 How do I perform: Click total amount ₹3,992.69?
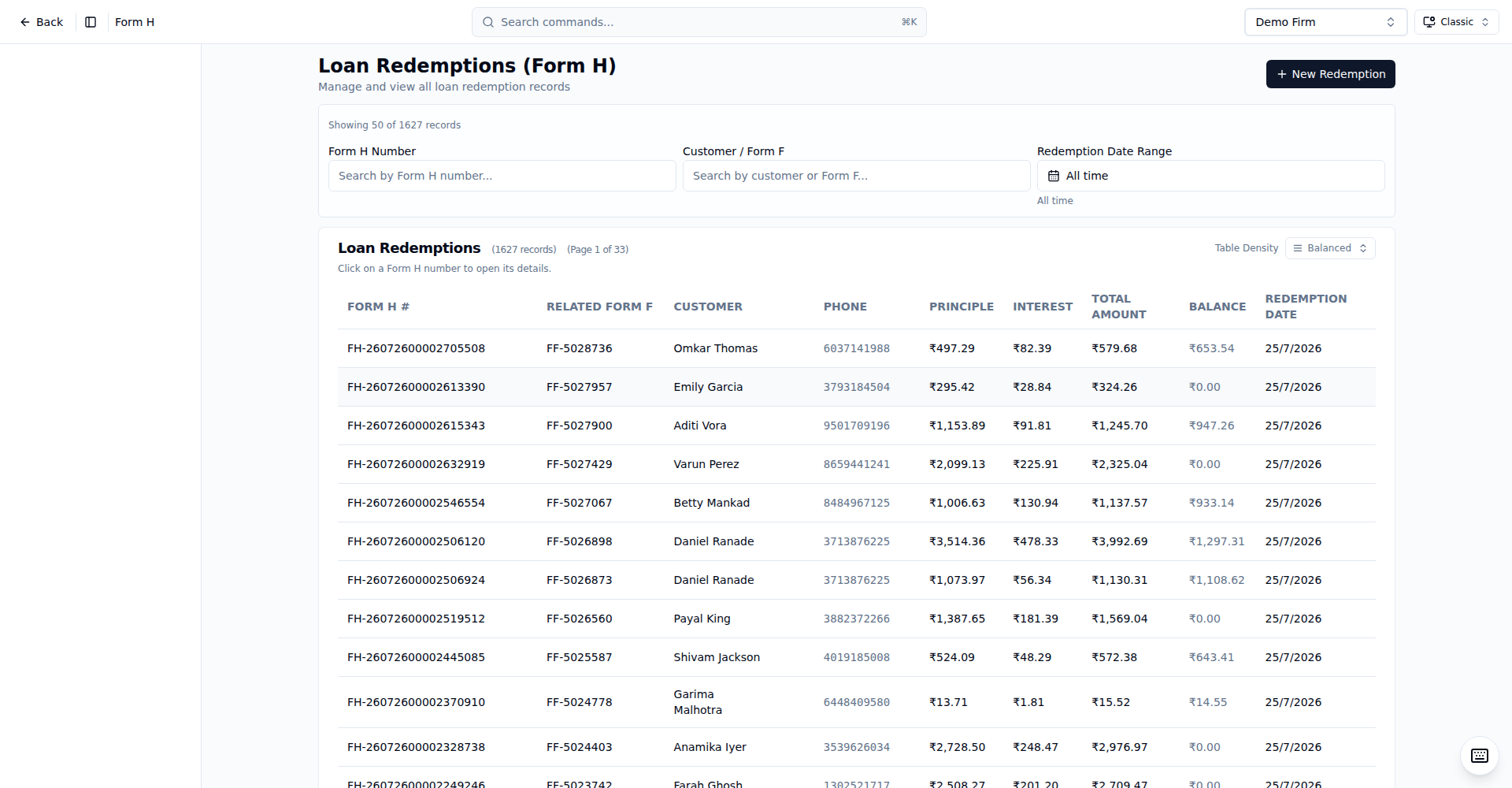point(1119,541)
